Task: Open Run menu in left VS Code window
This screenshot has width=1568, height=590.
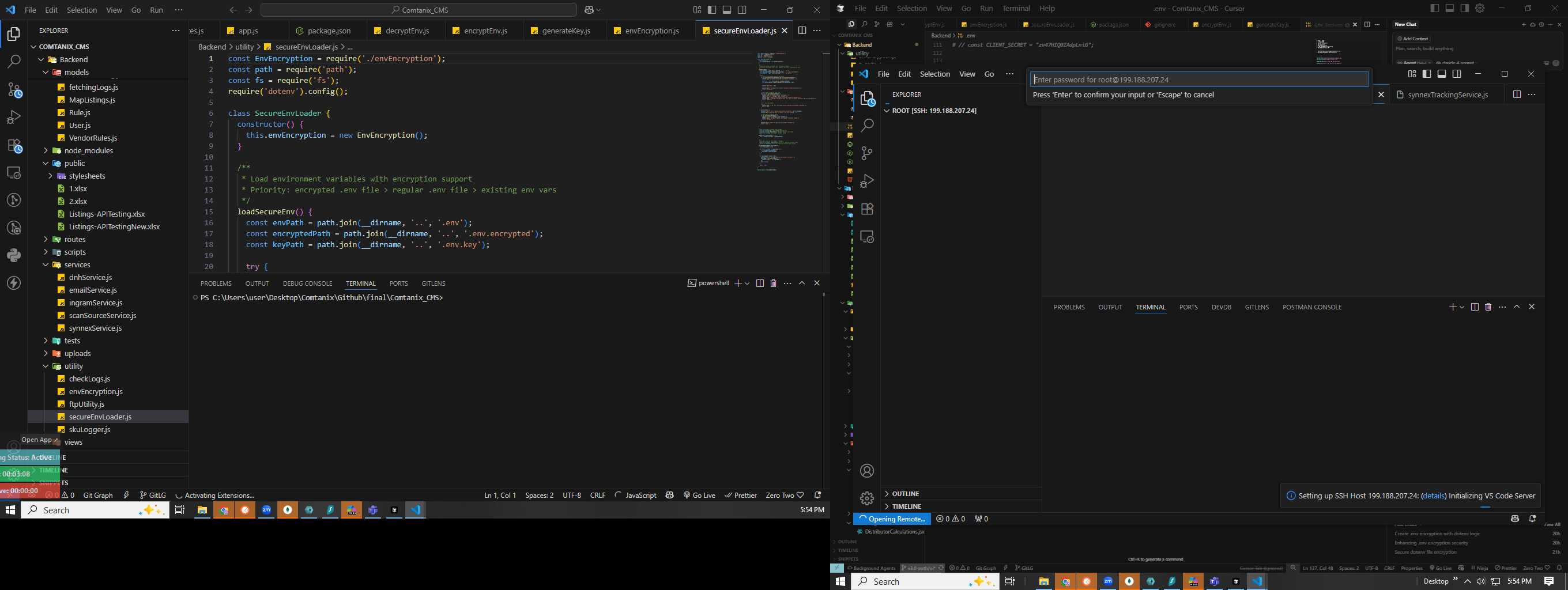Action: (156, 10)
